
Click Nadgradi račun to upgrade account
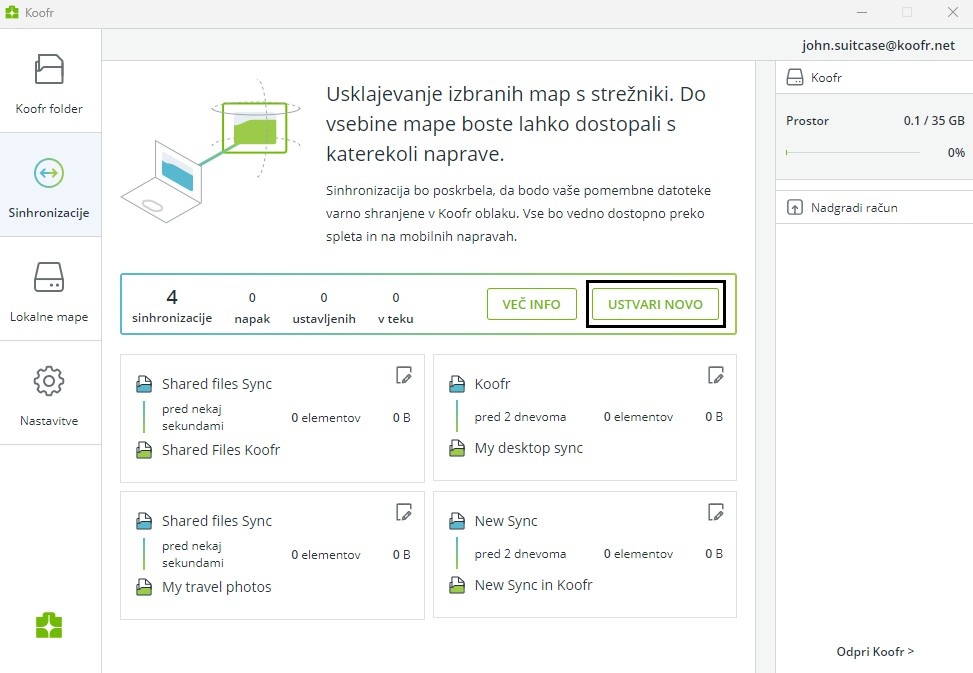tap(854, 207)
